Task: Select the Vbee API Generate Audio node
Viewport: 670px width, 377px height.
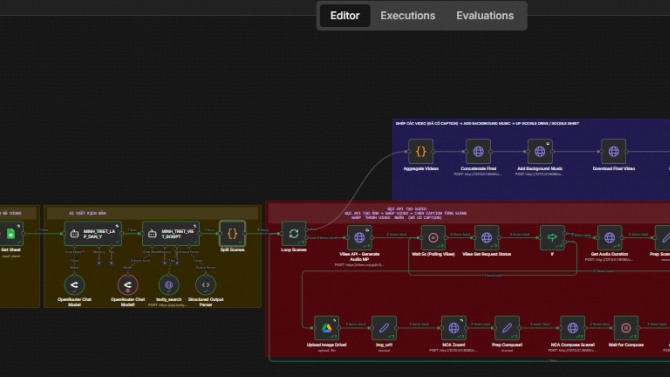Action: coord(359,238)
